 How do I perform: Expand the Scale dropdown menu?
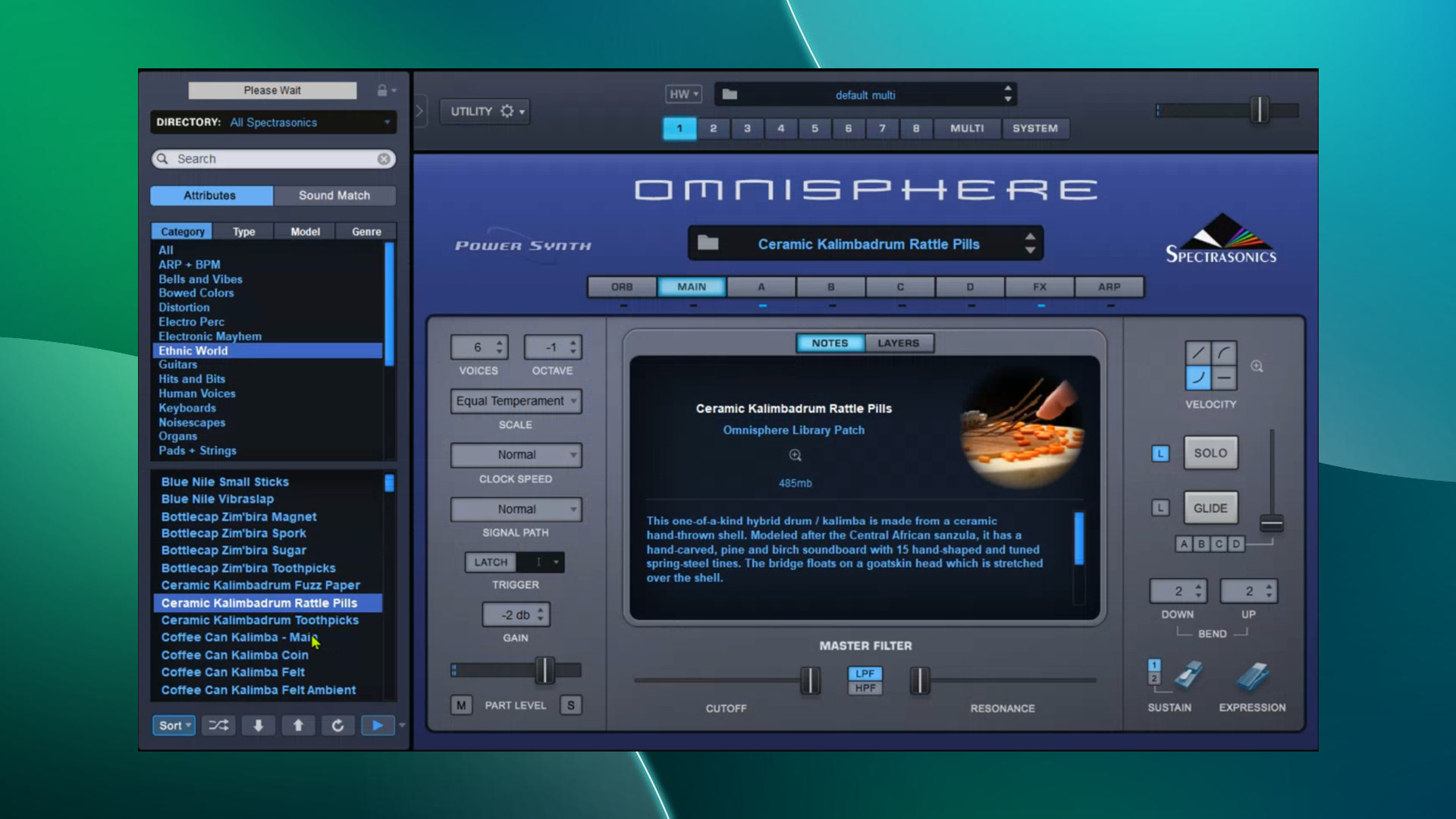(515, 400)
